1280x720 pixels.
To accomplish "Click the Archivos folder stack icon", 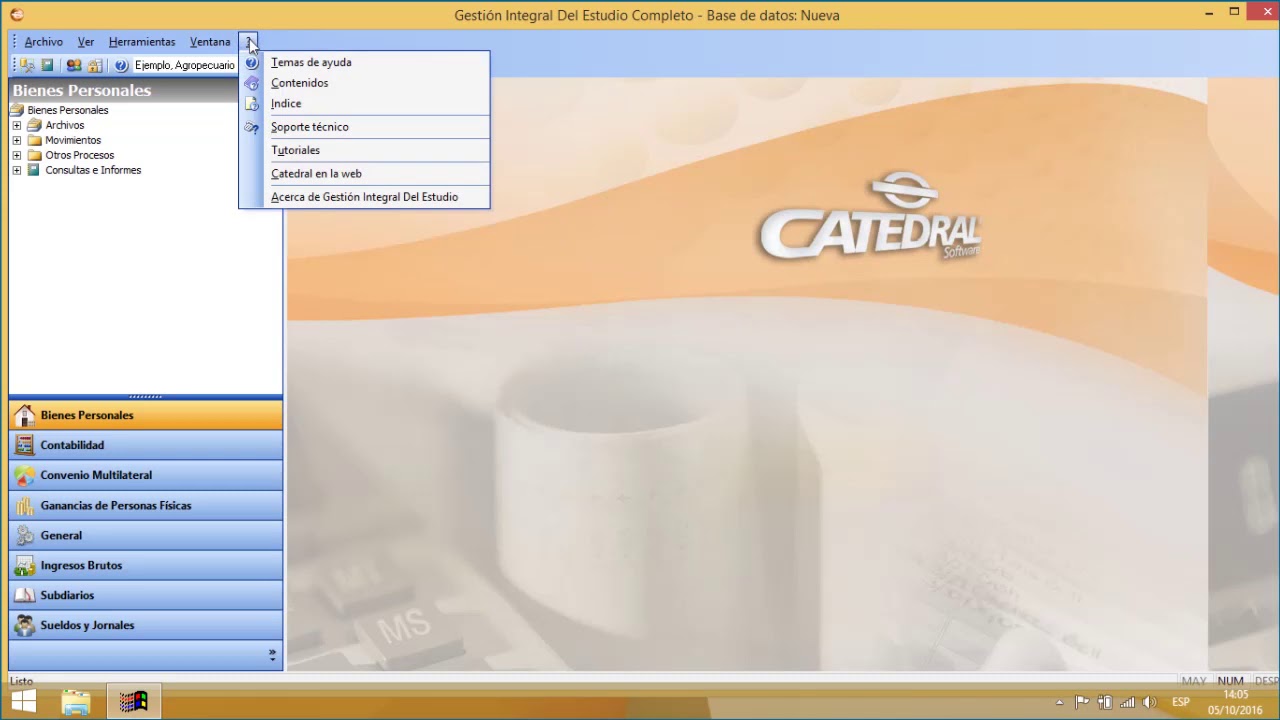I will 34,126.
